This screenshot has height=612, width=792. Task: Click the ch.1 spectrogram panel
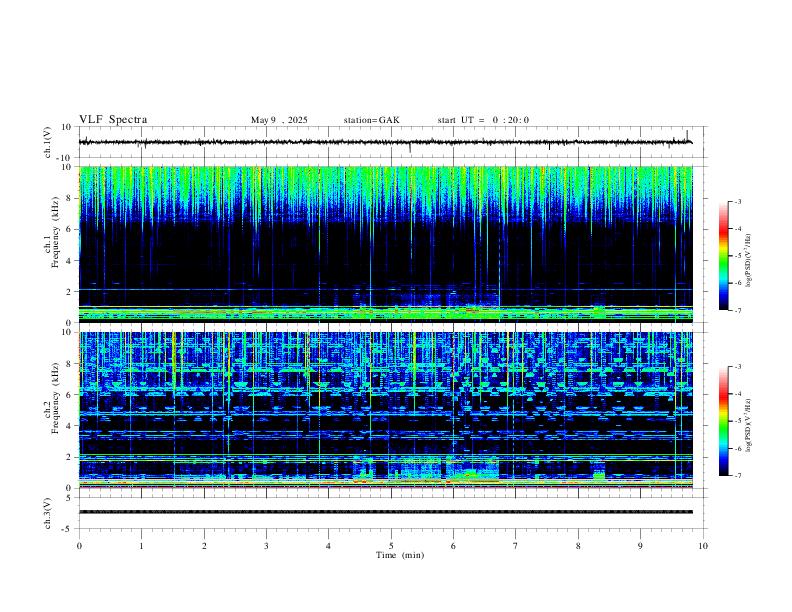[386, 244]
